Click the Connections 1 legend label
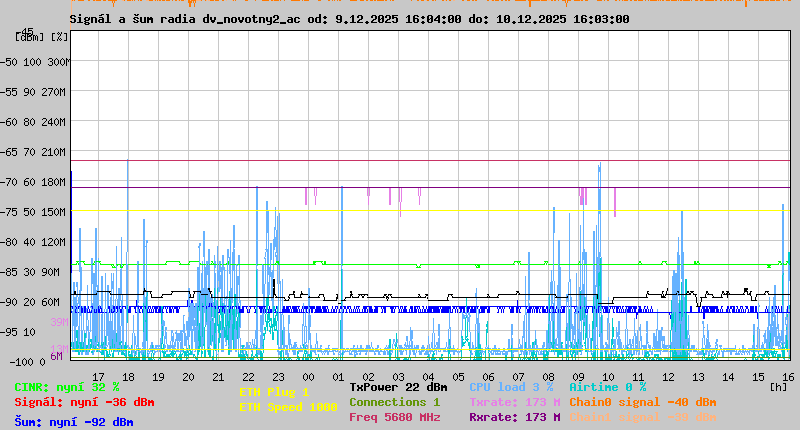This screenshot has height=430, width=800. (x=394, y=402)
